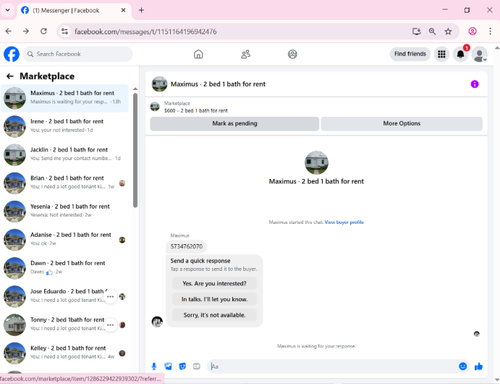
Task: Open Brian conversation in list
Action: coord(65,183)
